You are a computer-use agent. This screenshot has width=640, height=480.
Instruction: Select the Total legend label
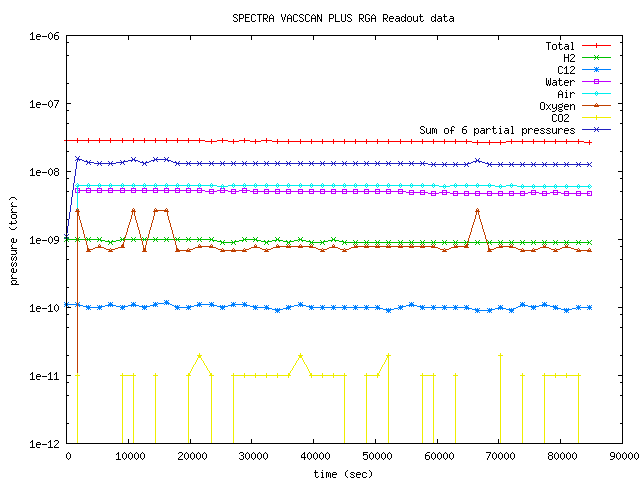559,46
